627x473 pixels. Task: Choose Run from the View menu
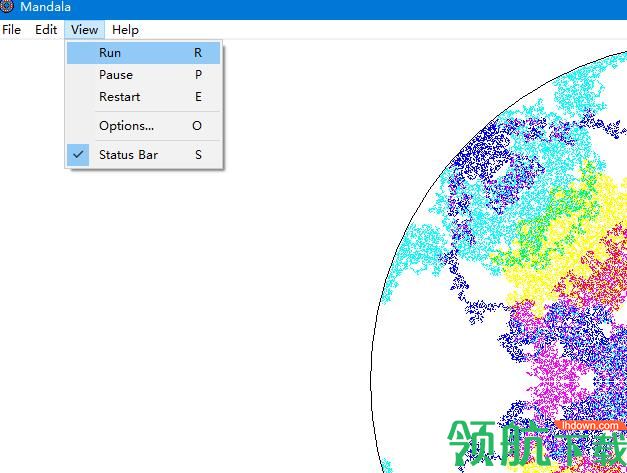144,53
